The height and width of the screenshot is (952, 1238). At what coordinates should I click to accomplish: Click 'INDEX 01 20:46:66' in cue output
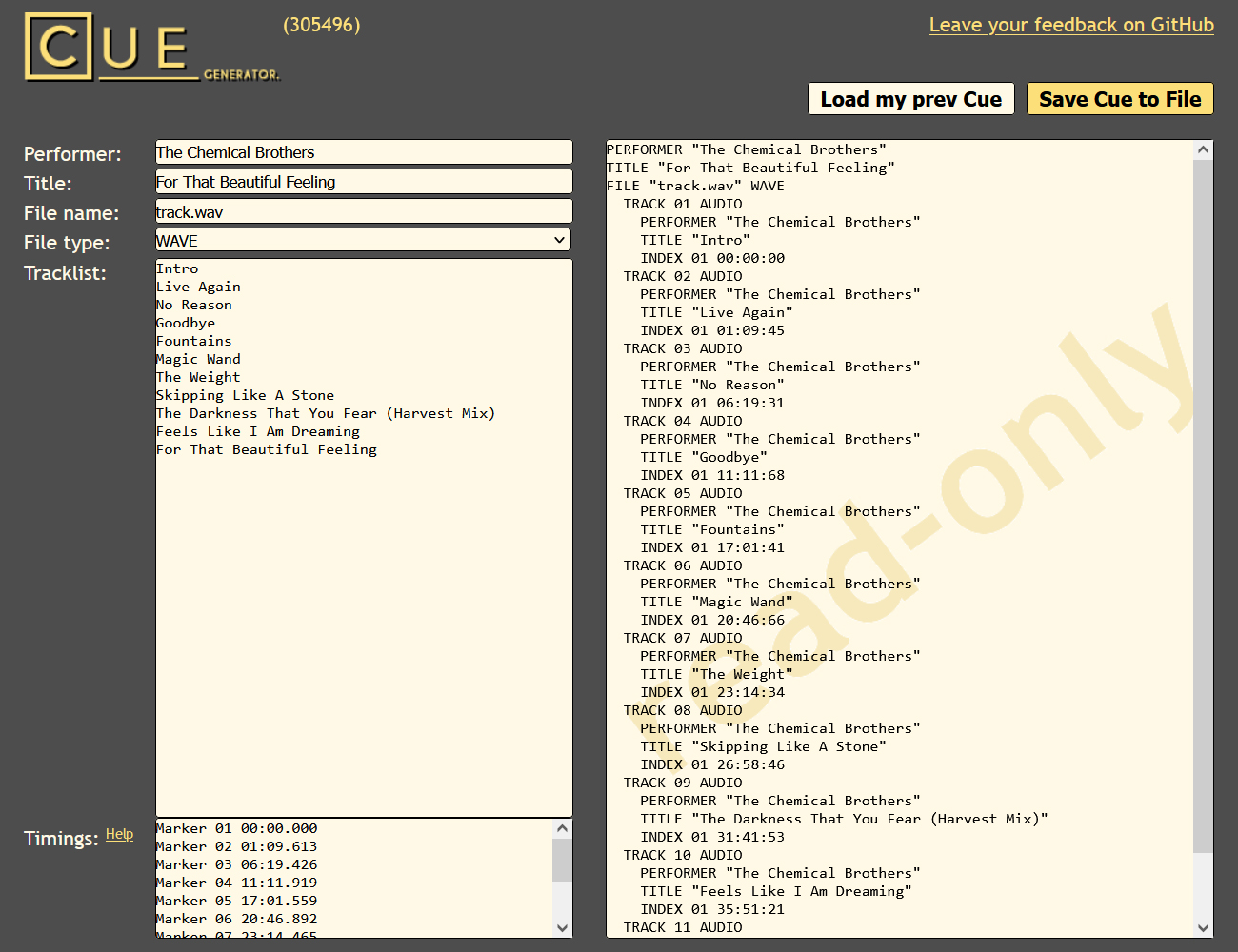[712, 620]
